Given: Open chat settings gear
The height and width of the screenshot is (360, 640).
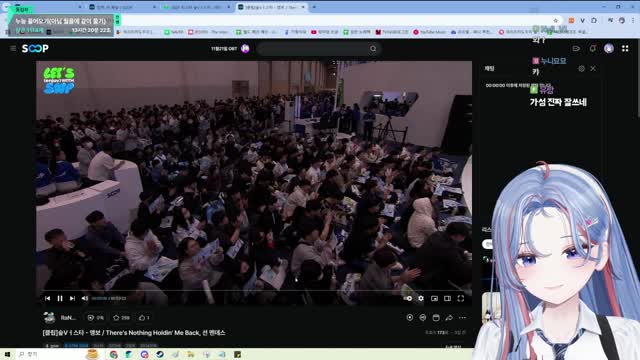Looking at the screenshot, I should point(581,69).
